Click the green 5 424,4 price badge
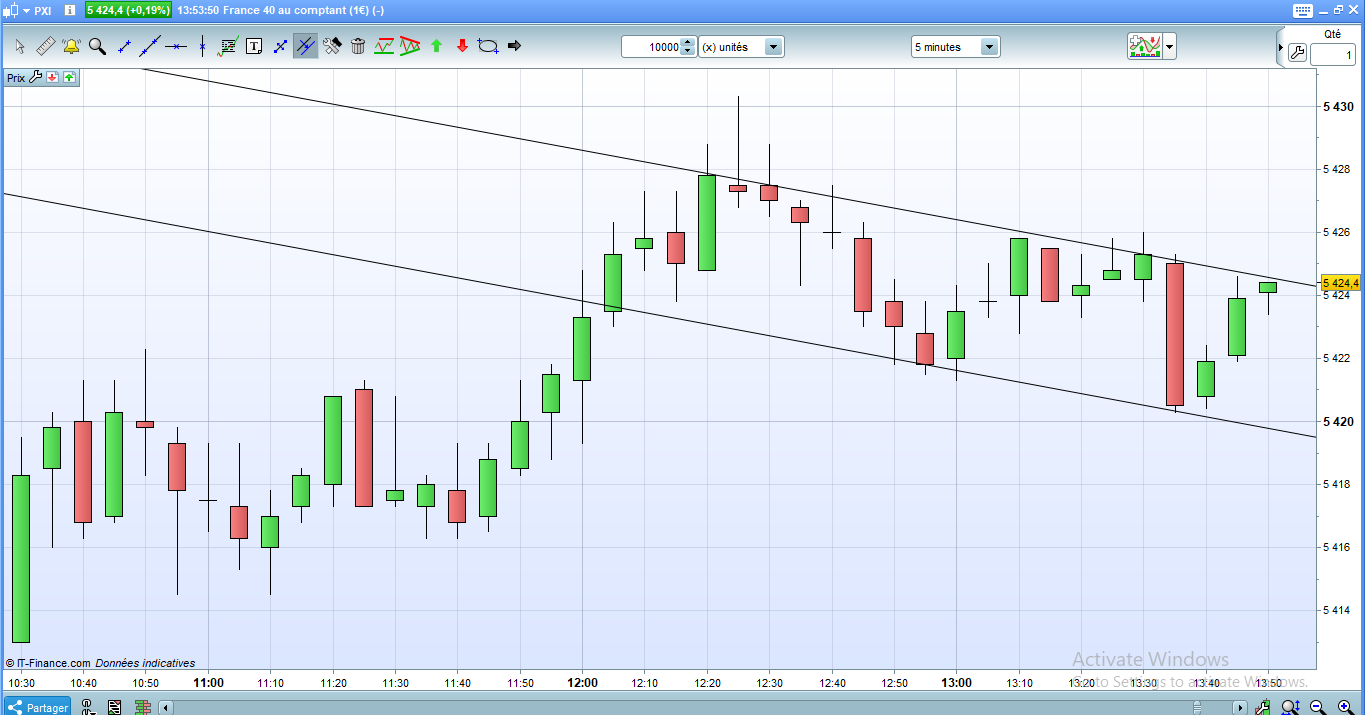Viewport: 1365px width, 715px height. pyautogui.click(x=126, y=10)
